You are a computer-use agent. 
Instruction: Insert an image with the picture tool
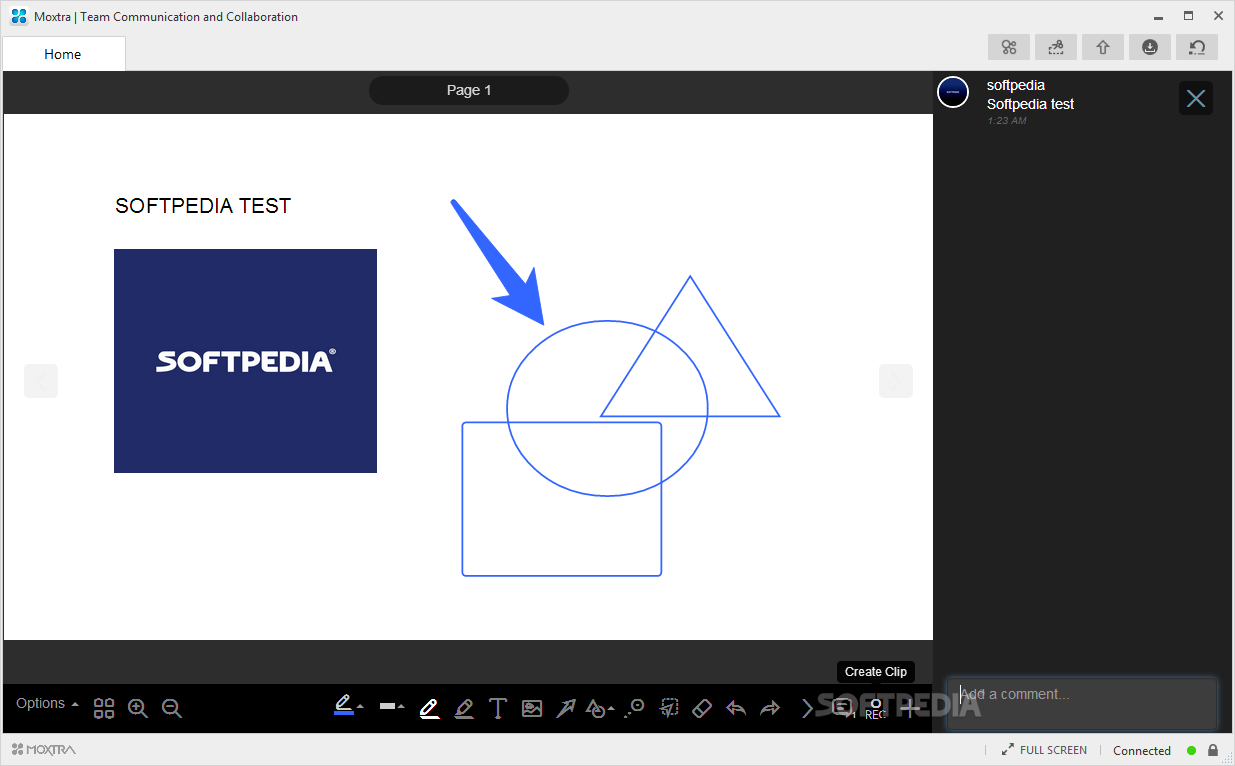532,708
